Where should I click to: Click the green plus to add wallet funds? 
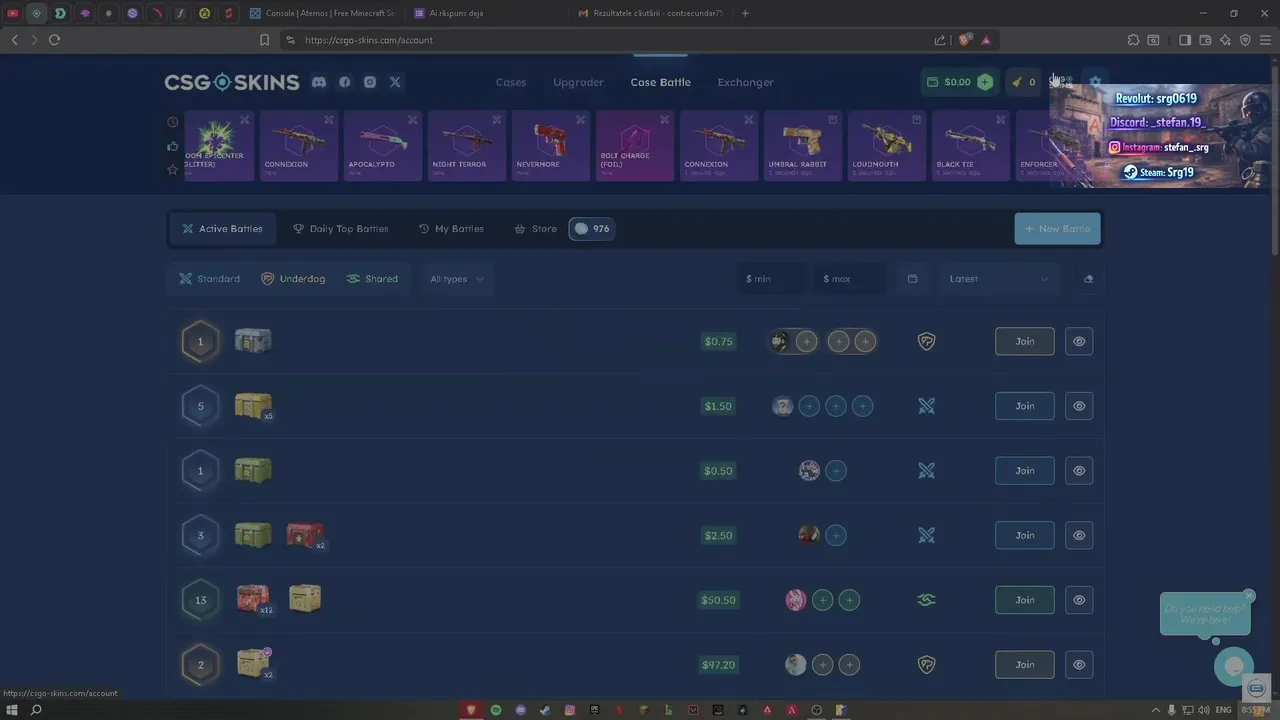pyautogui.click(x=985, y=82)
